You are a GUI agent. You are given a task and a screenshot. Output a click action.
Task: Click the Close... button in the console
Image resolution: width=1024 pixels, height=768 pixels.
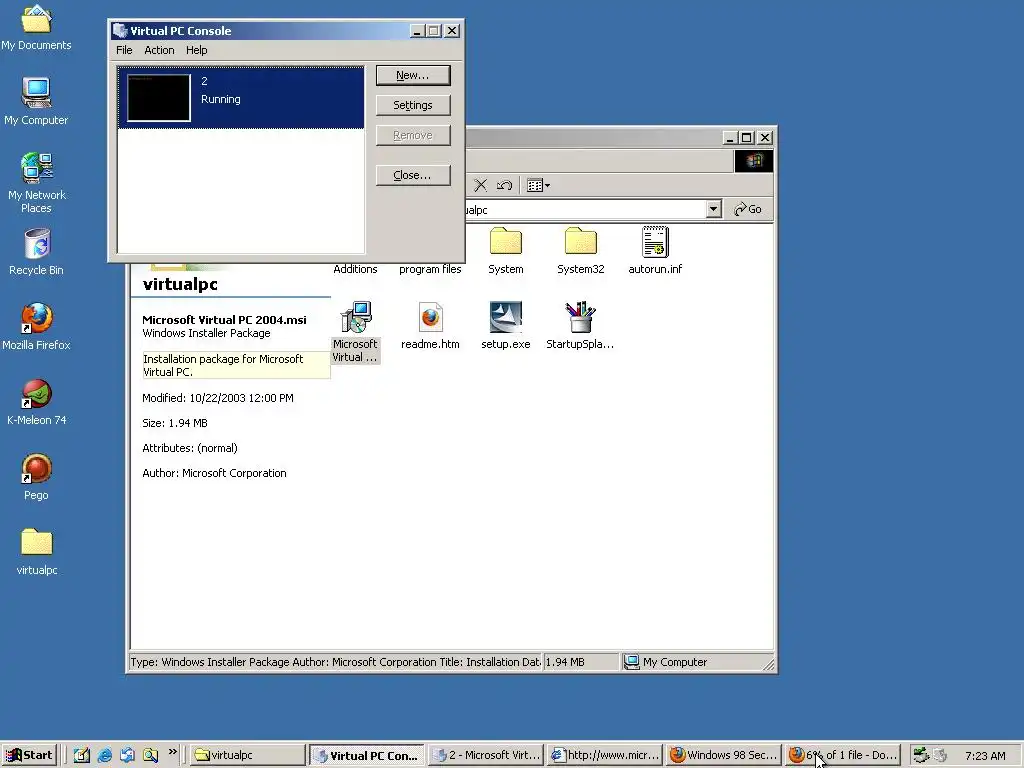(x=413, y=175)
